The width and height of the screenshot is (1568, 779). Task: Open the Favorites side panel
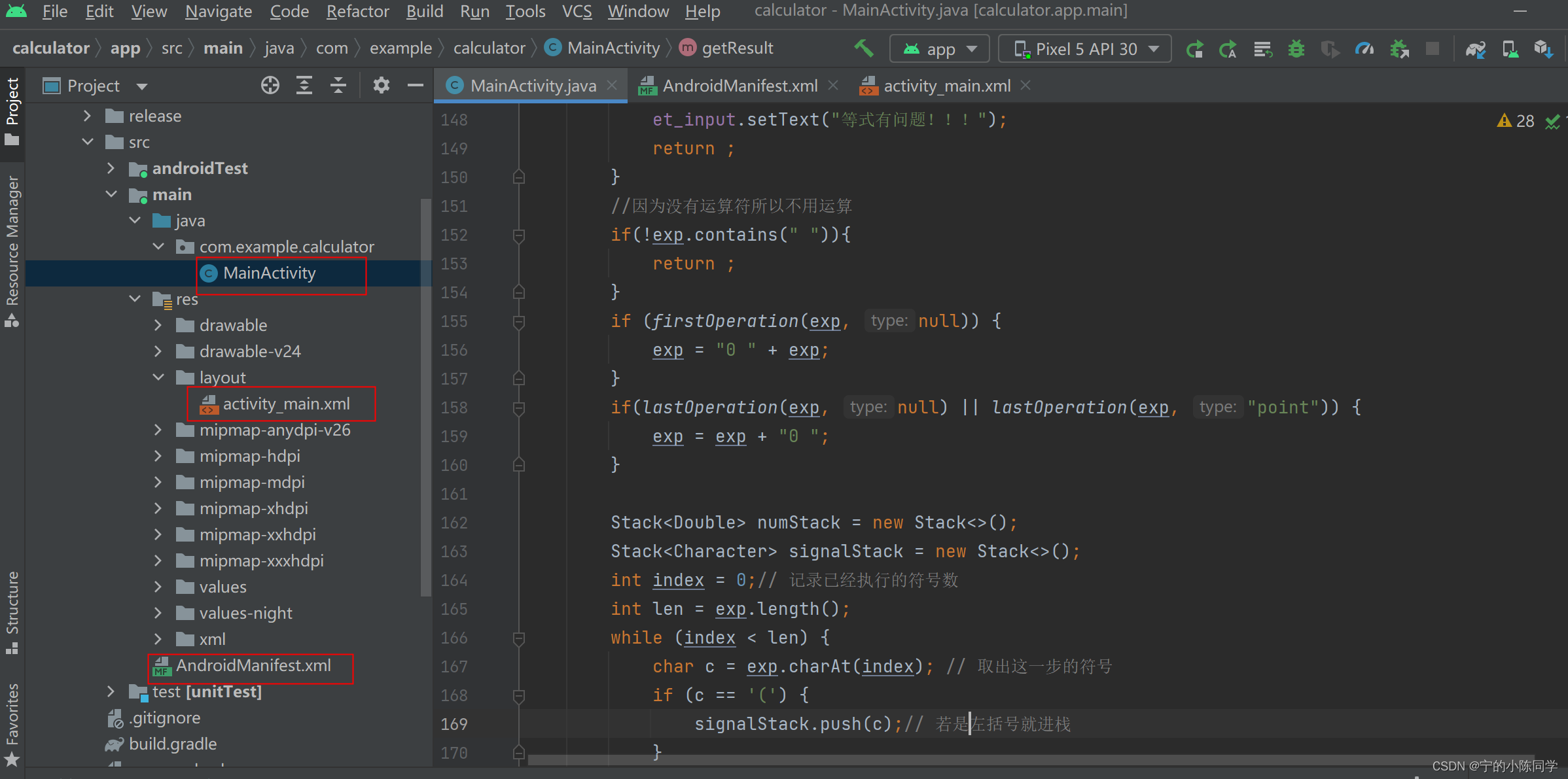click(x=12, y=724)
